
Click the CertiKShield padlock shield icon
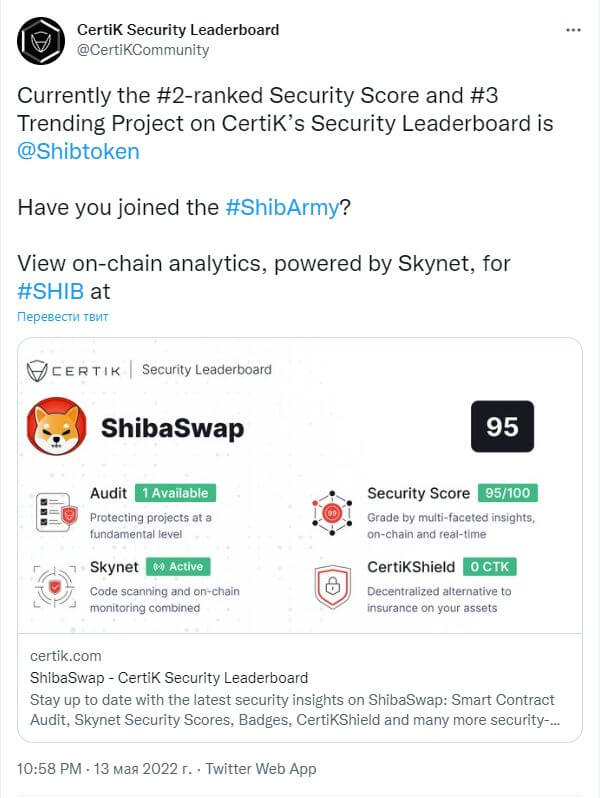[333, 586]
